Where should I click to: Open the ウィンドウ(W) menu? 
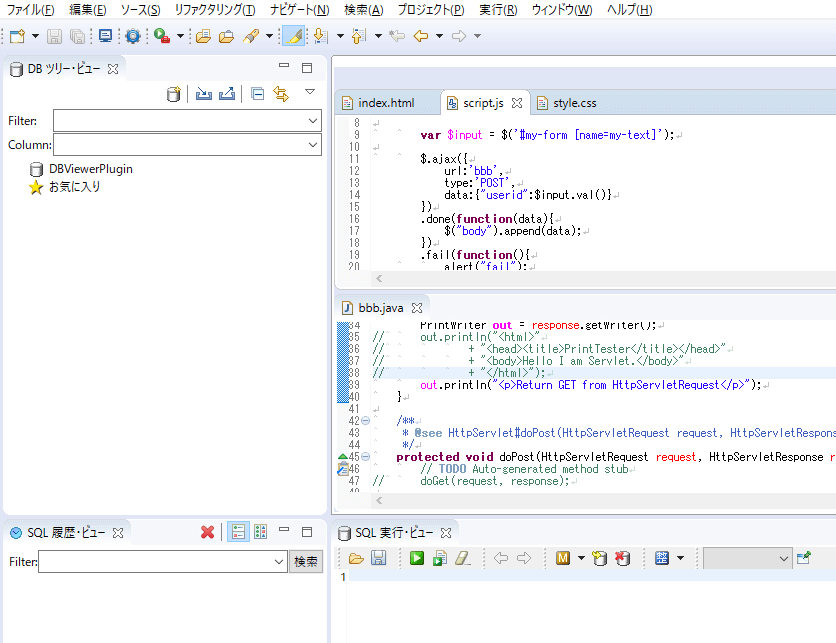[x=562, y=10]
